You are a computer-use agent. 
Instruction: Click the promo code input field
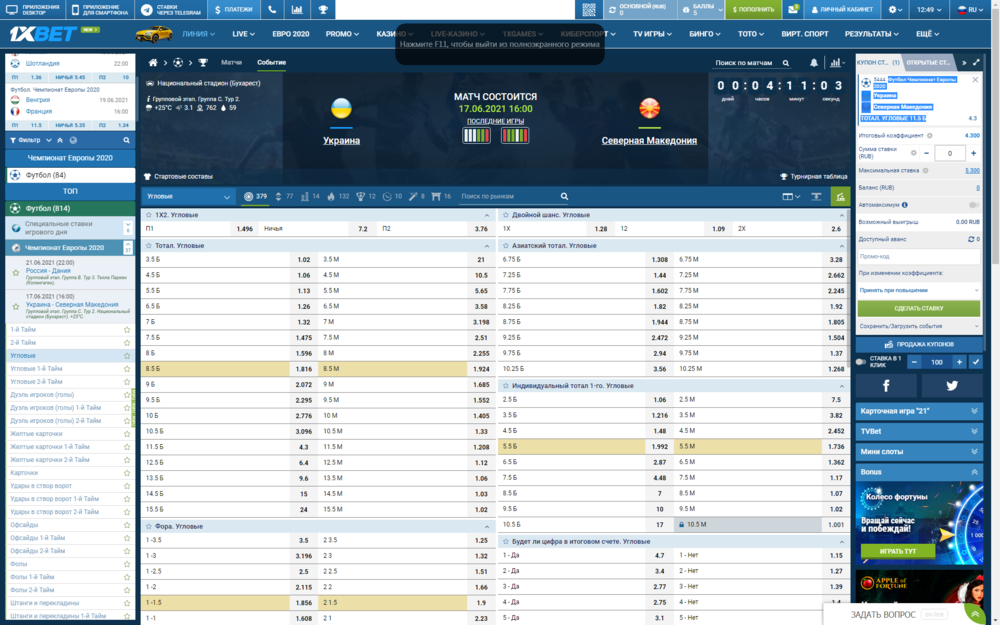pos(918,256)
